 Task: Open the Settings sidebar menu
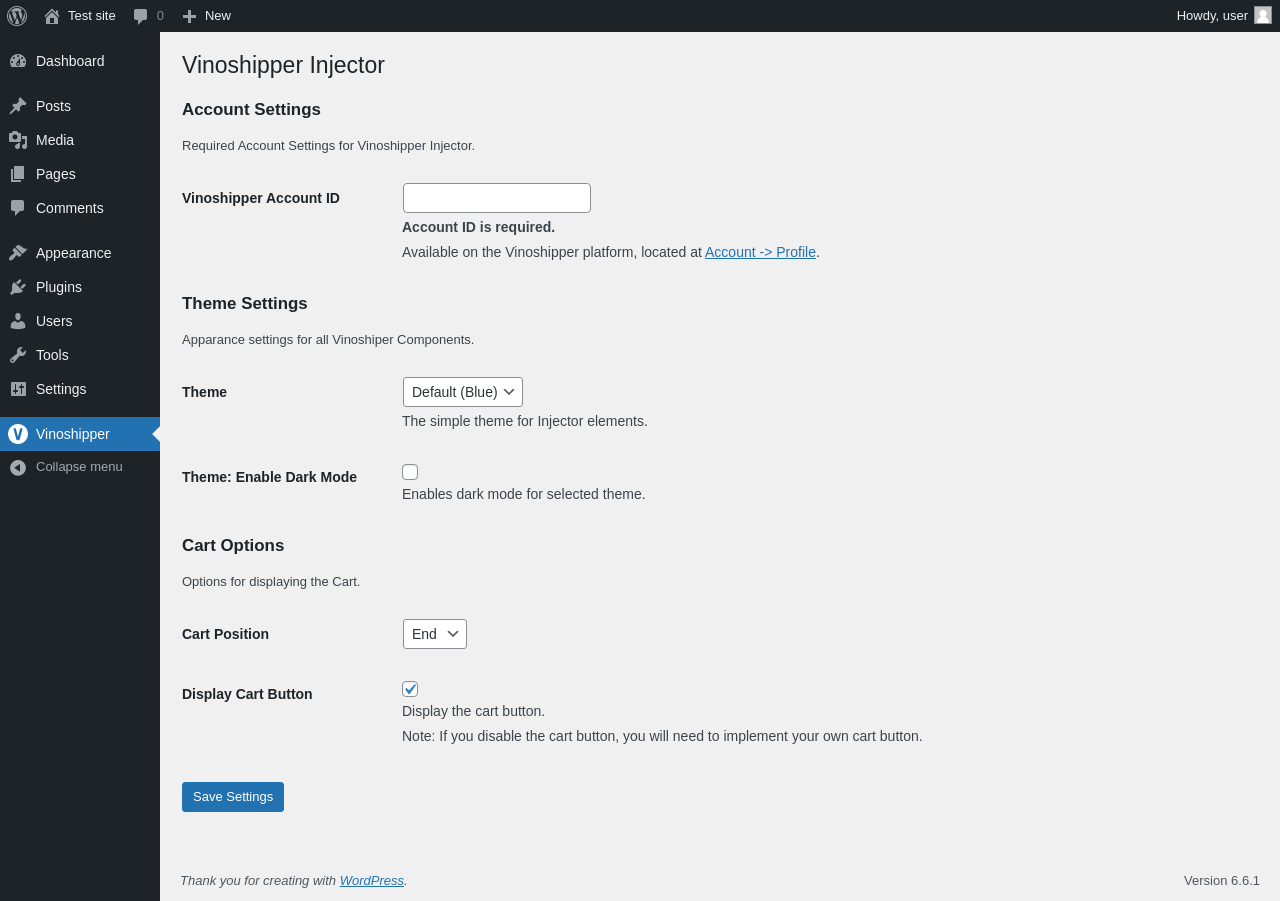pos(80,389)
